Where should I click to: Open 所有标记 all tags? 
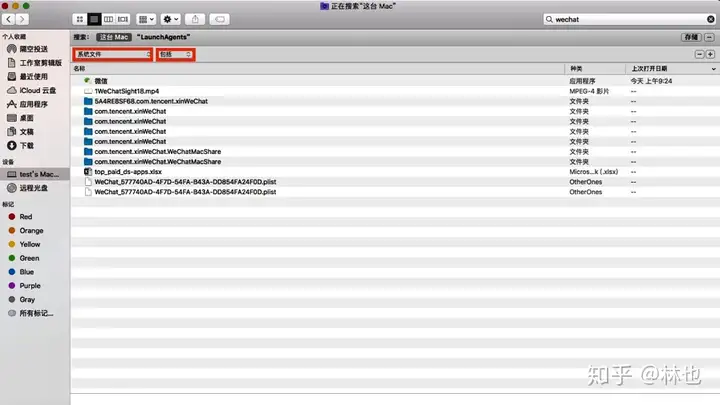(35, 313)
